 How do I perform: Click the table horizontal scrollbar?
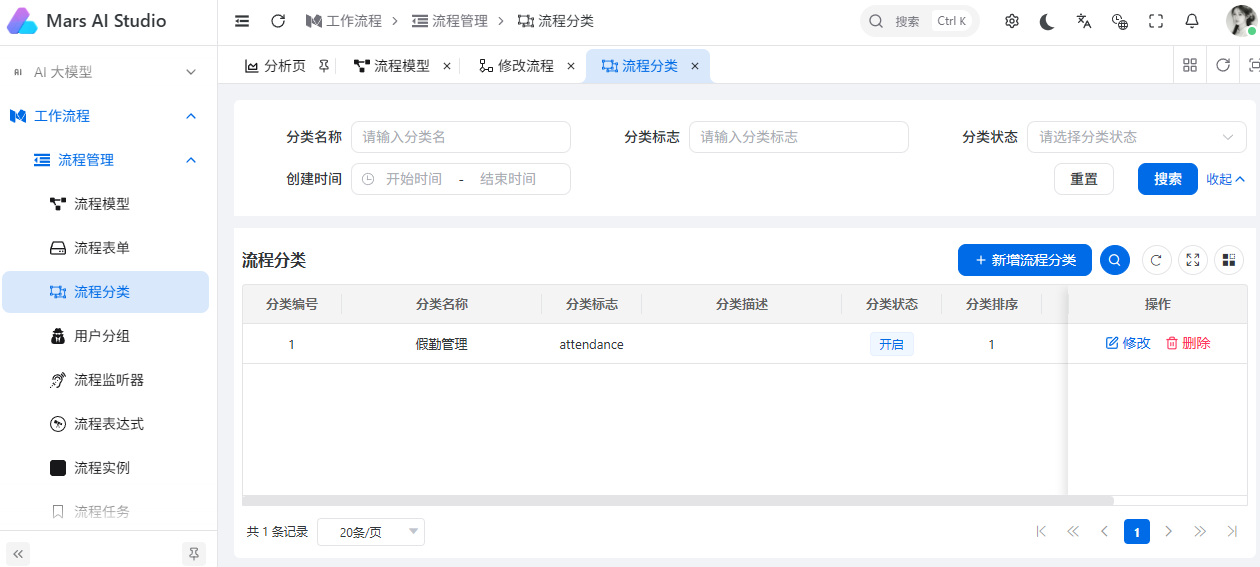[678, 500]
